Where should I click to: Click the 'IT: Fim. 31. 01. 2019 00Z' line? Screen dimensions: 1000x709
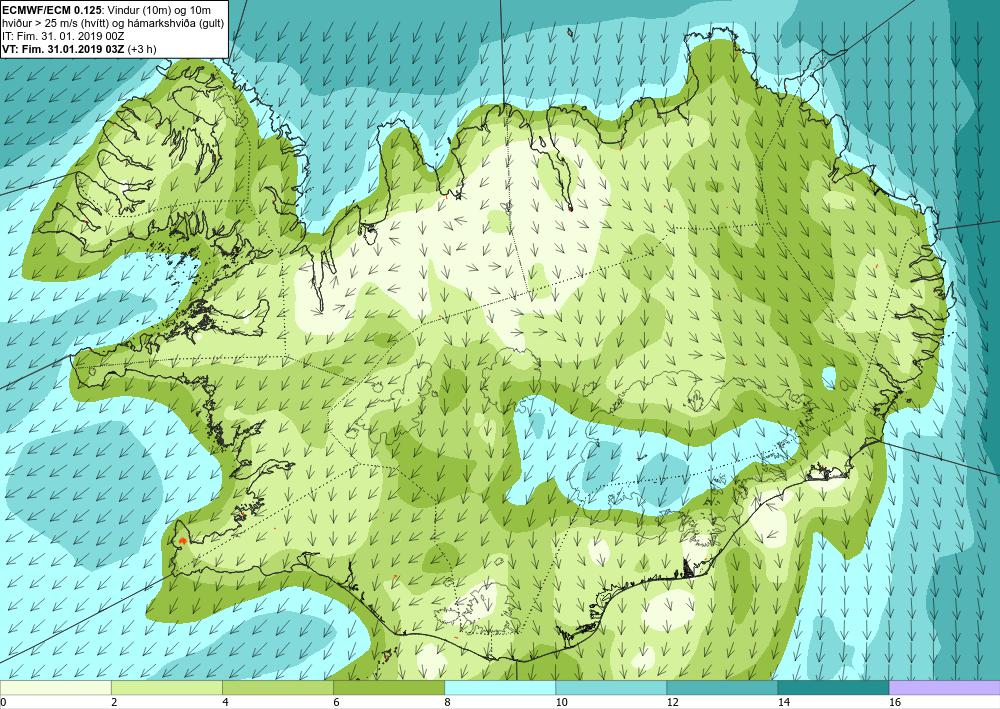[x=63, y=36]
